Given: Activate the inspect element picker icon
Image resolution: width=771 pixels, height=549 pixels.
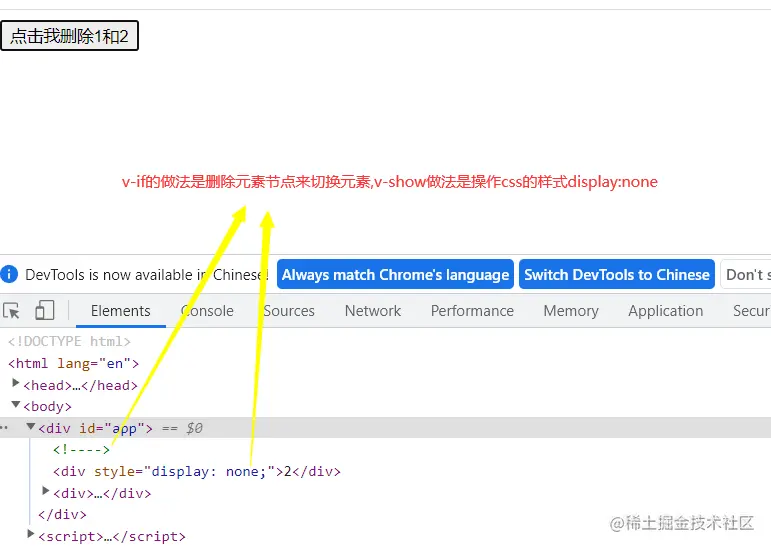Looking at the screenshot, I should pyautogui.click(x=11, y=311).
